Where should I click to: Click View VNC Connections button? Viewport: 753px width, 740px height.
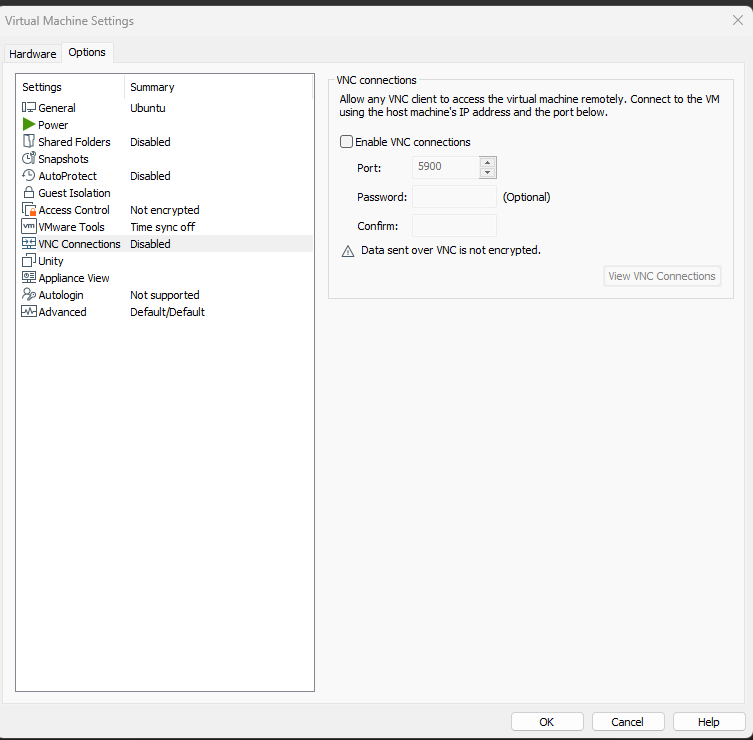click(x=662, y=276)
